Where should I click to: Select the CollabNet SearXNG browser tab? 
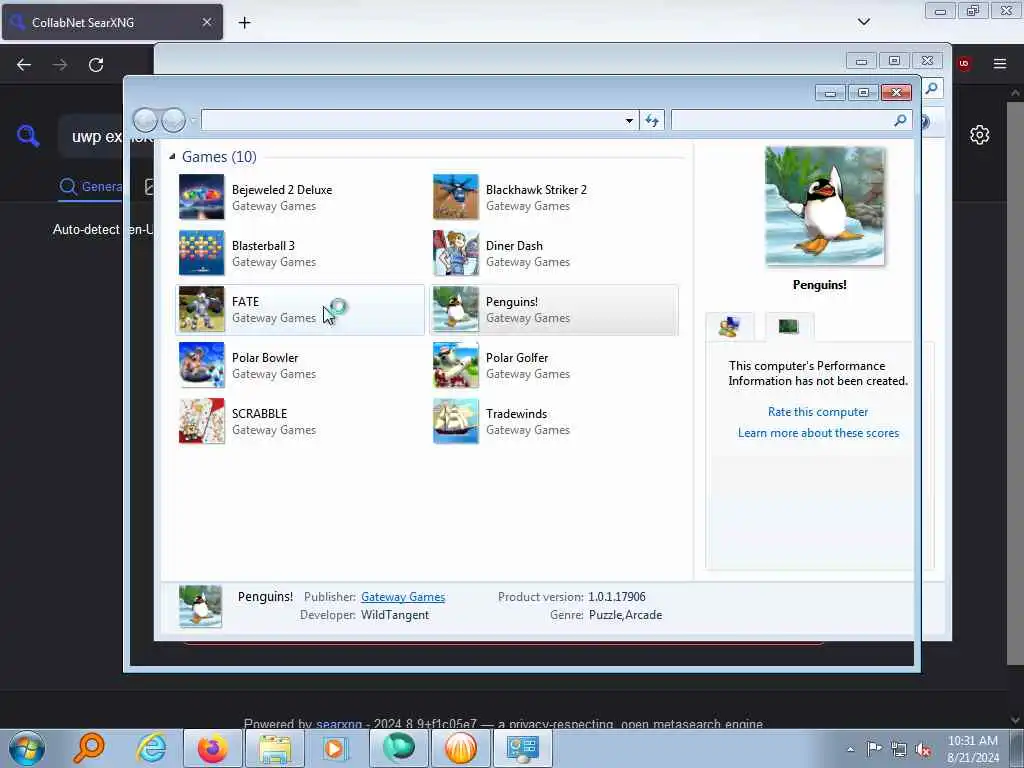point(112,22)
